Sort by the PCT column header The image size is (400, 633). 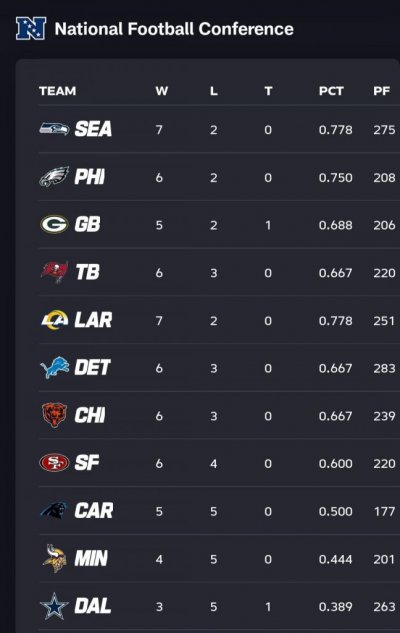(x=331, y=91)
